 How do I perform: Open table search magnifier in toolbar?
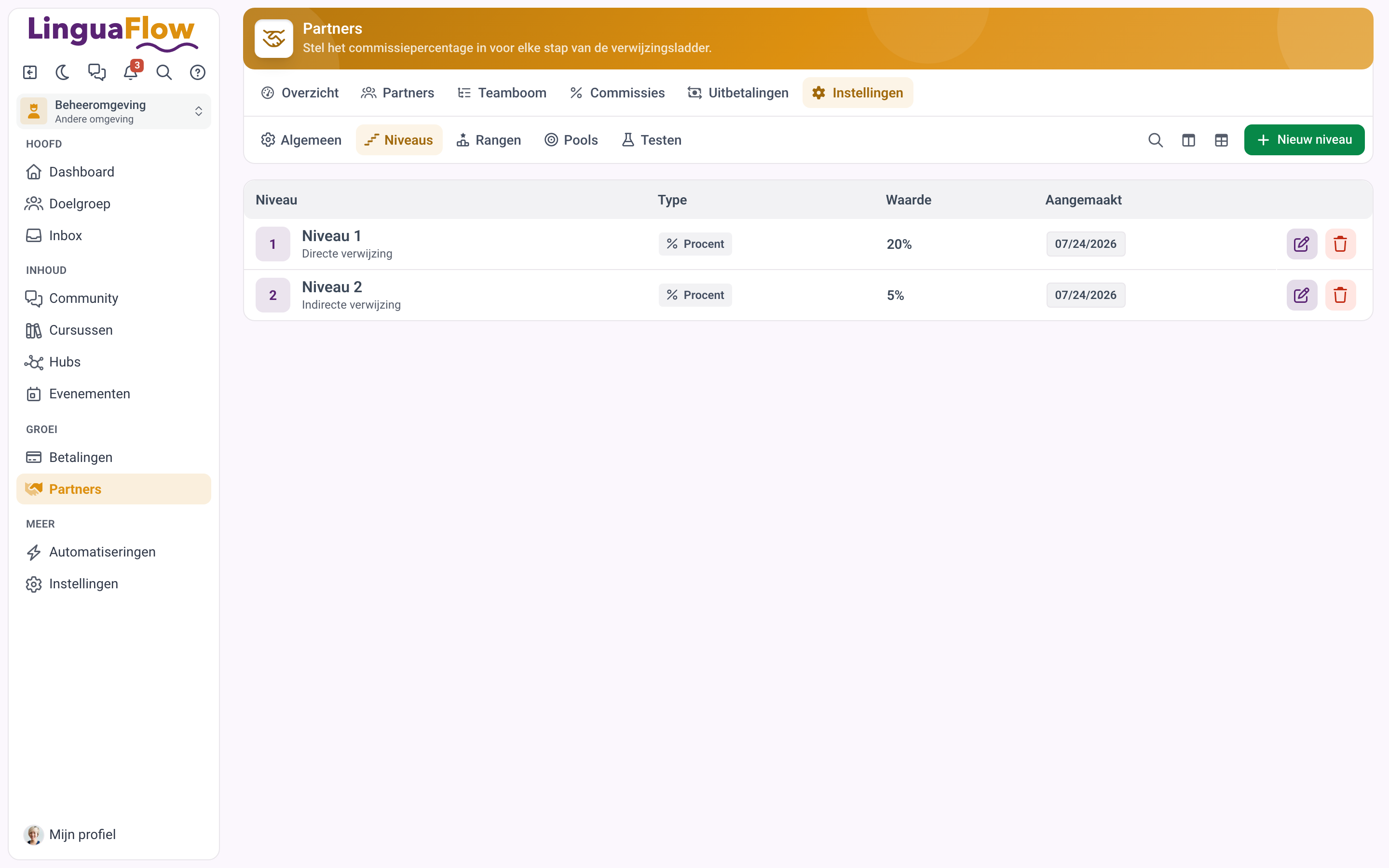pos(1156,140)
